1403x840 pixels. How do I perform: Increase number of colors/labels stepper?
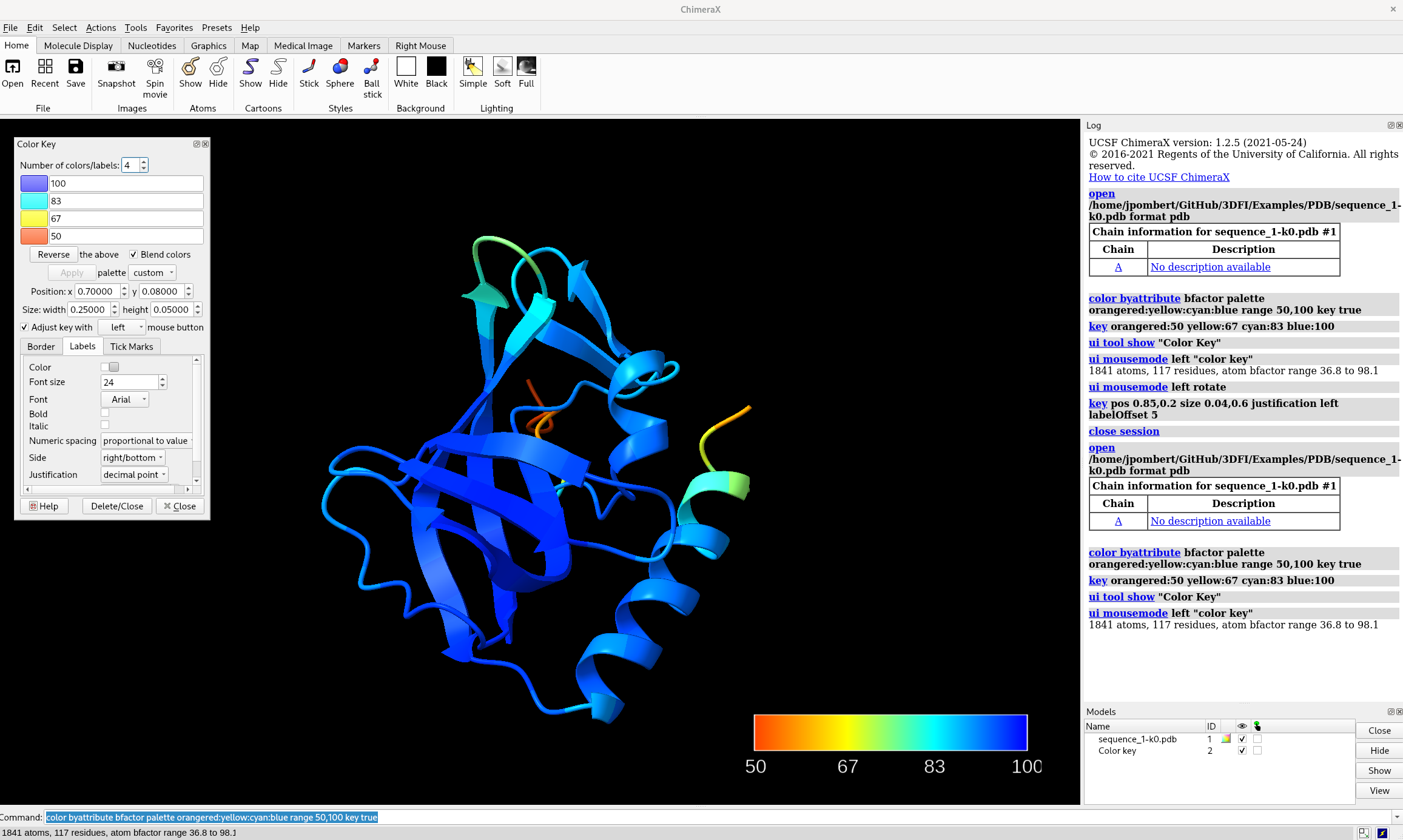pos(144,162)
